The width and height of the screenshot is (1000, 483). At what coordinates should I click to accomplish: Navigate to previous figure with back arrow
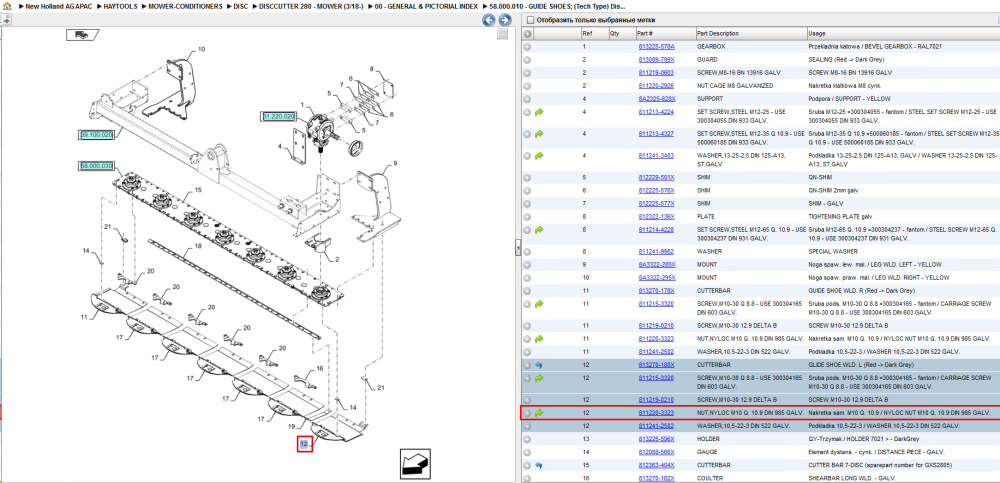pos(489,20)
